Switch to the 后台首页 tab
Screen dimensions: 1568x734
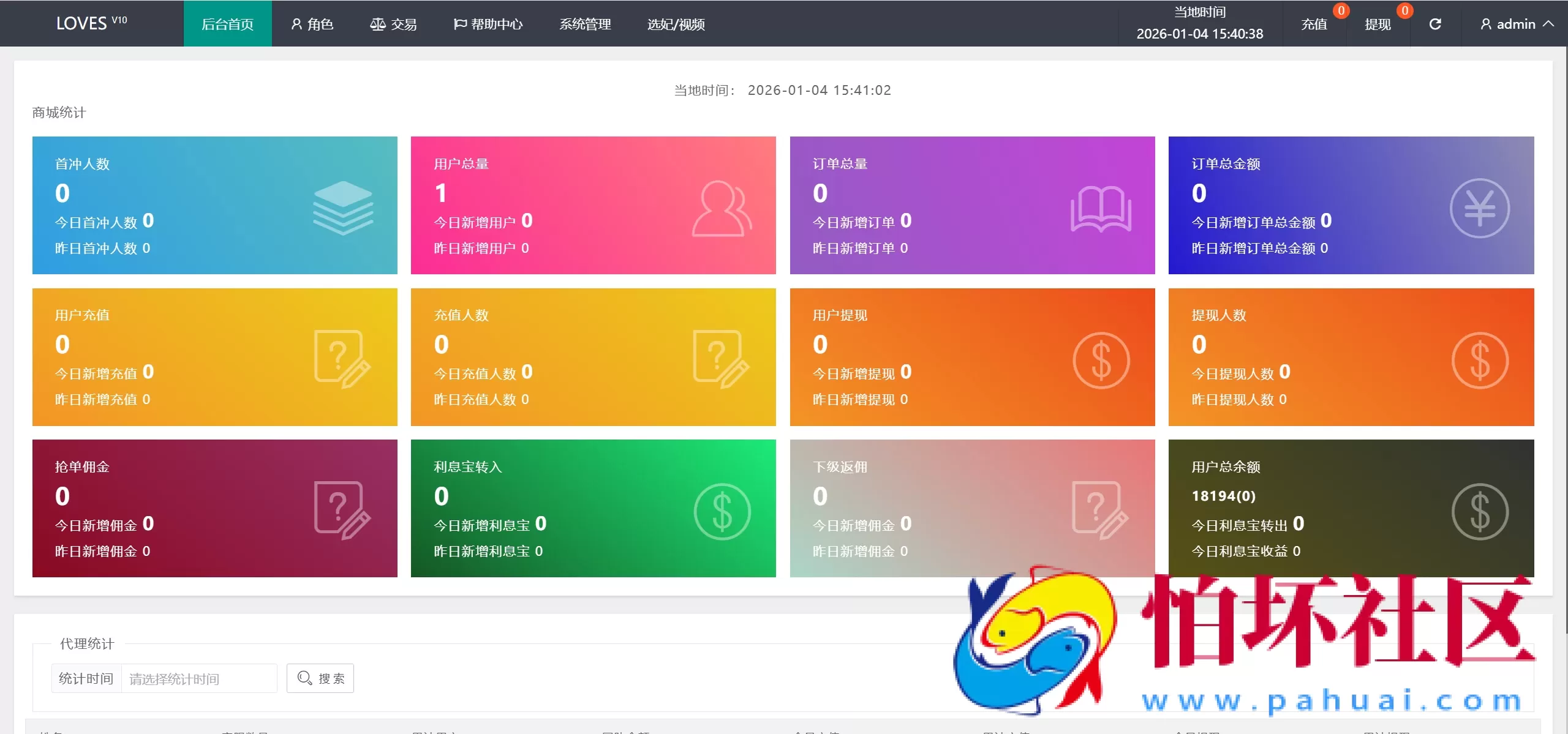click(227, 24)
